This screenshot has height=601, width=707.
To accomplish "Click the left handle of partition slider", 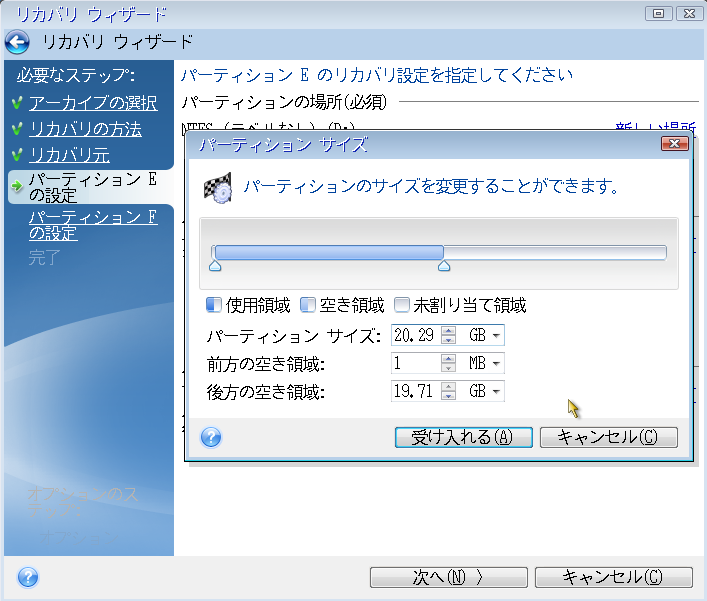I will [x=214, y=266].
